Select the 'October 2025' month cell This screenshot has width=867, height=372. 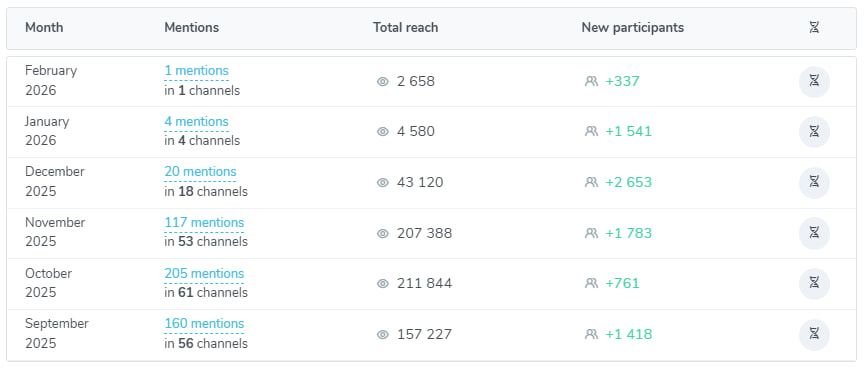click(x=49, y=283)
